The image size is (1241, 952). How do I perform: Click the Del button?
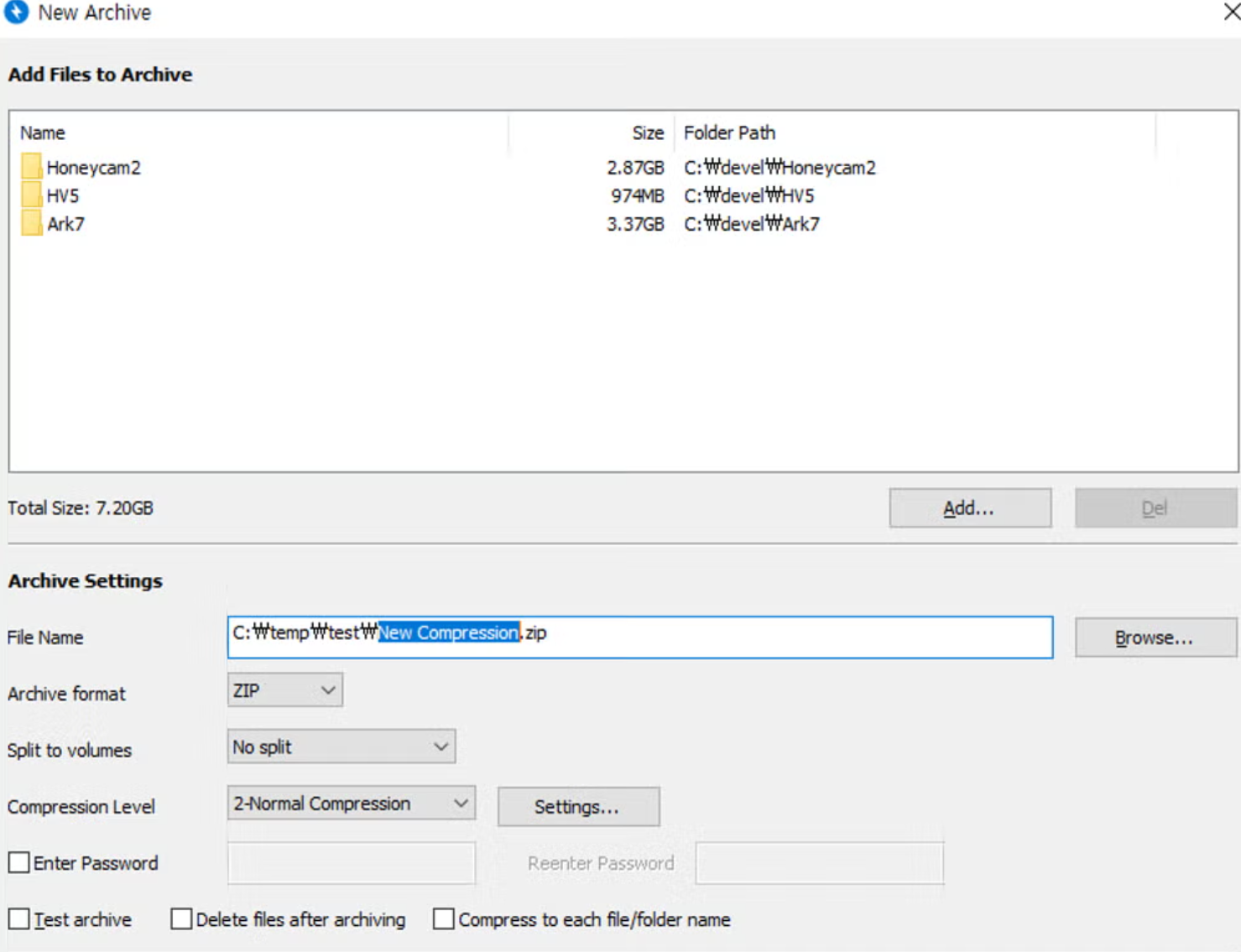click(x=1155, y=508)
